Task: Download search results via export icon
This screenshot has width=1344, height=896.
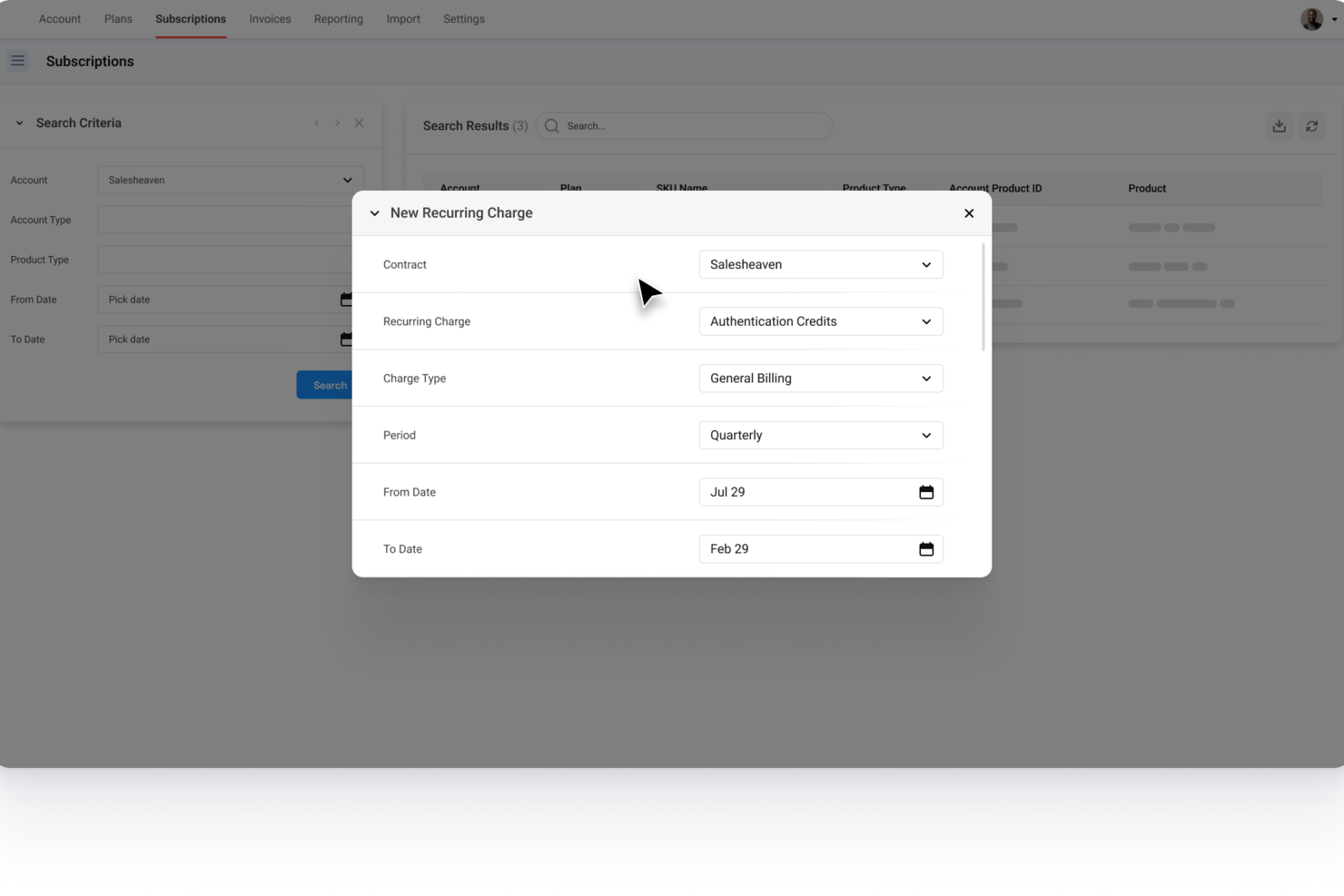Action: click(x=1279, y=126)
